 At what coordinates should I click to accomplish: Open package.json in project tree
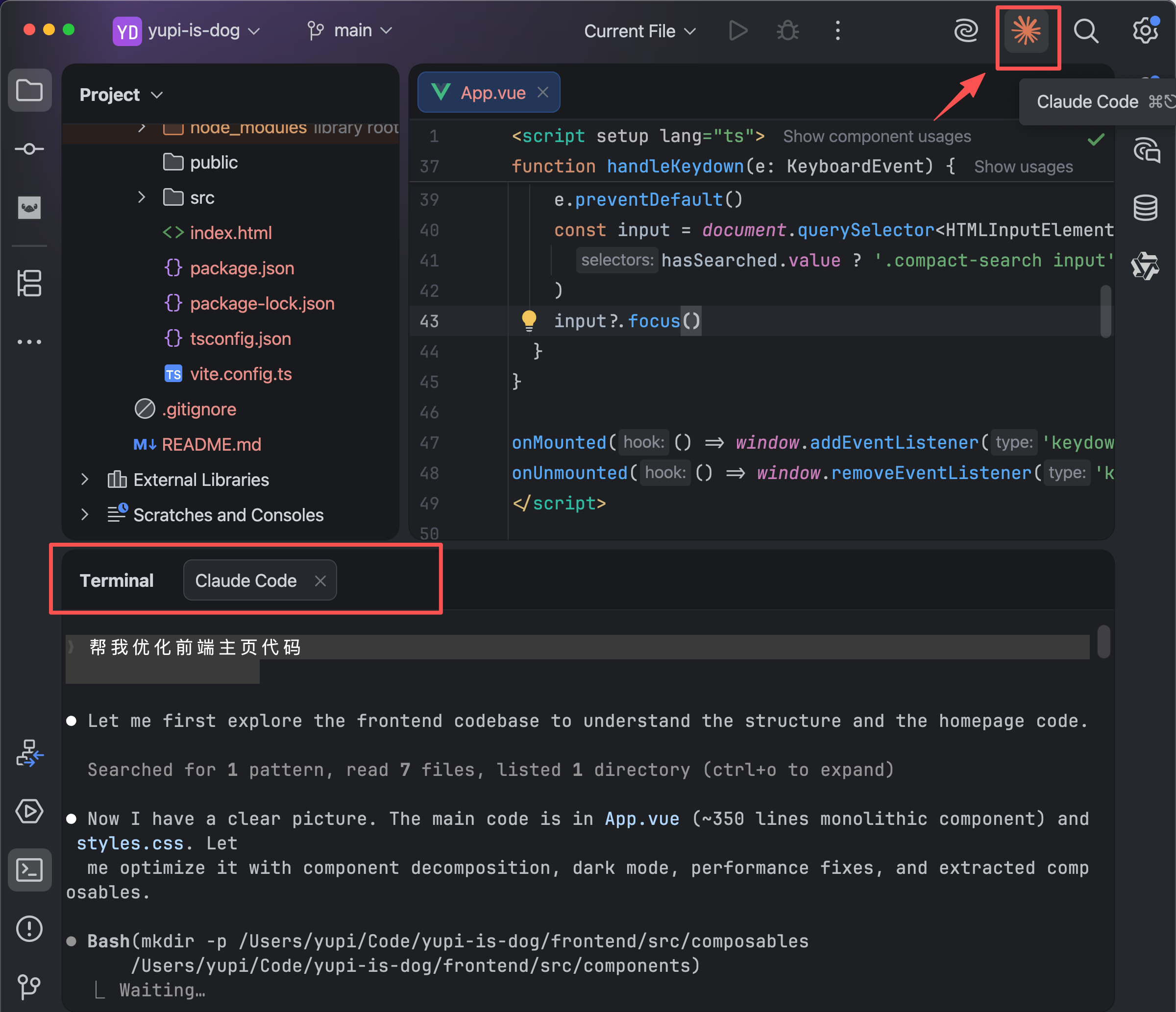coord(242,268)
